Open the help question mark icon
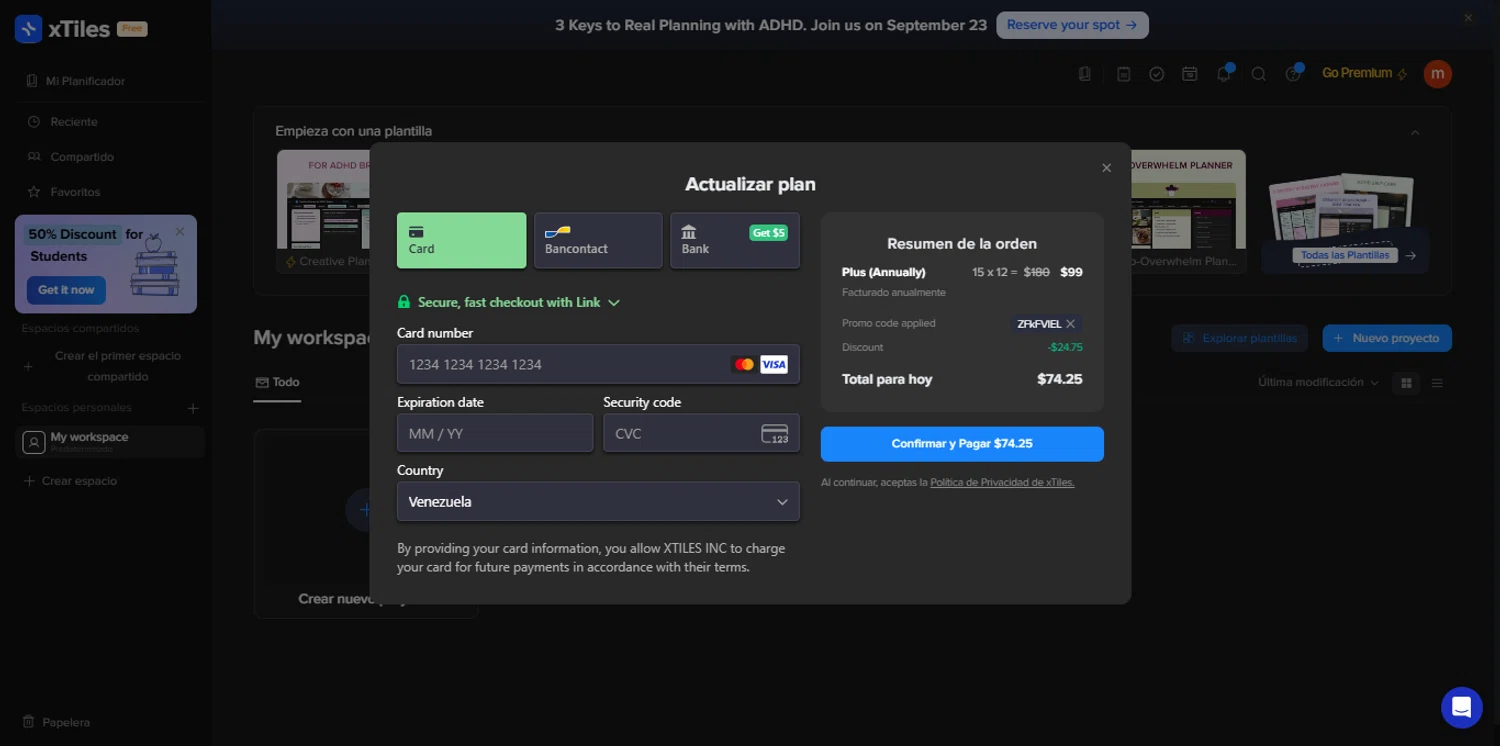 coord(1294,74)
